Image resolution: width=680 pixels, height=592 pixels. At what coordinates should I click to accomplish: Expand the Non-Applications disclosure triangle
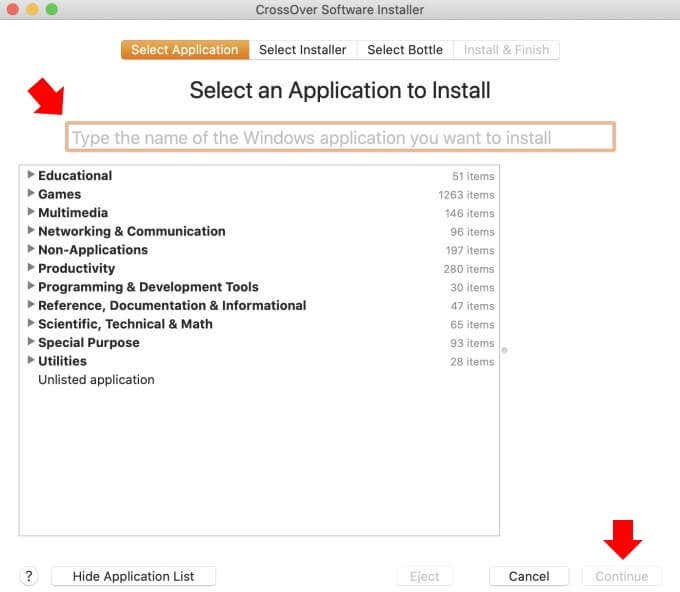pyautogui.click(x=31, y=249)
